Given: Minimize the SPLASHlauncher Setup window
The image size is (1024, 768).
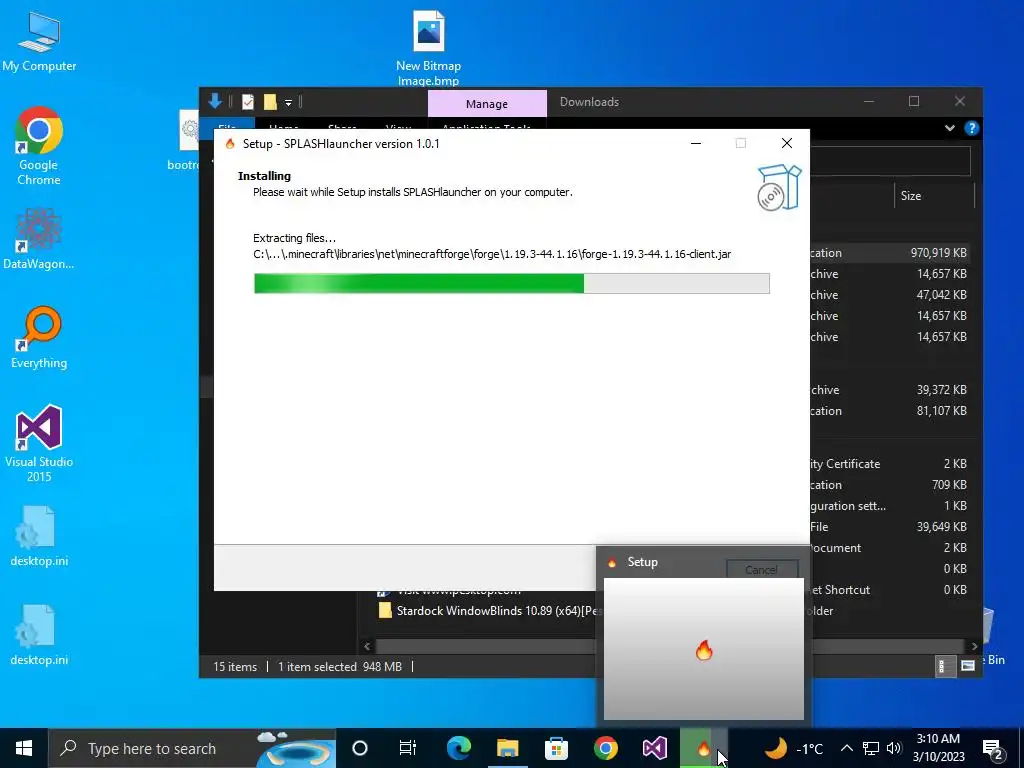Looking at the screenshot, I should tap(696, 144).
